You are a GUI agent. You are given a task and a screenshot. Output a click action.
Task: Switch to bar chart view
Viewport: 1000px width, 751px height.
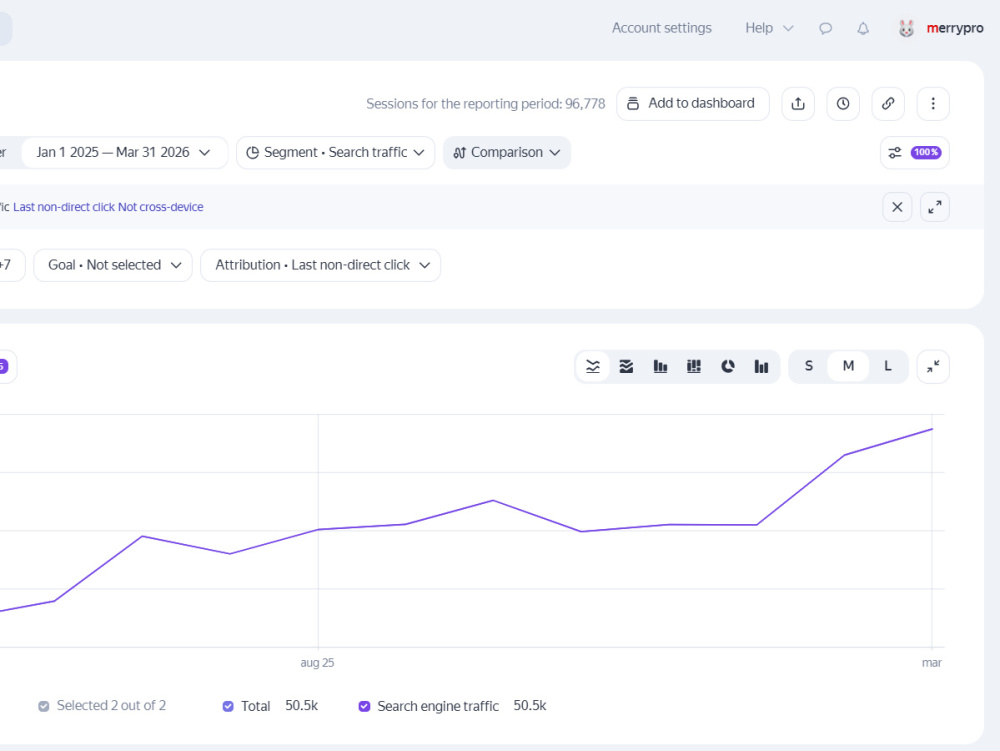click(660, 367)
